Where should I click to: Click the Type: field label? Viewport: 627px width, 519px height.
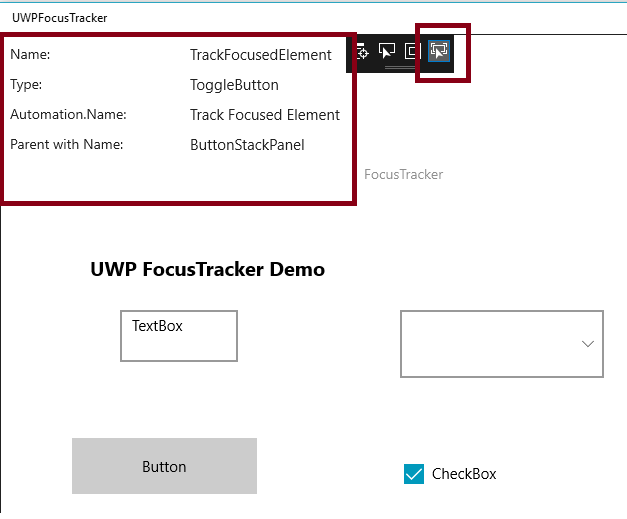(x=26, y=85)
